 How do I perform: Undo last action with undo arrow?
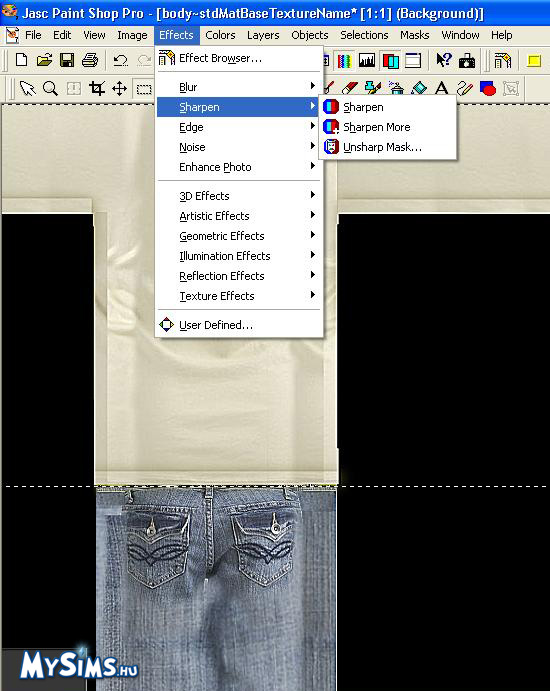pyautogui.click(x=120, y=60)
